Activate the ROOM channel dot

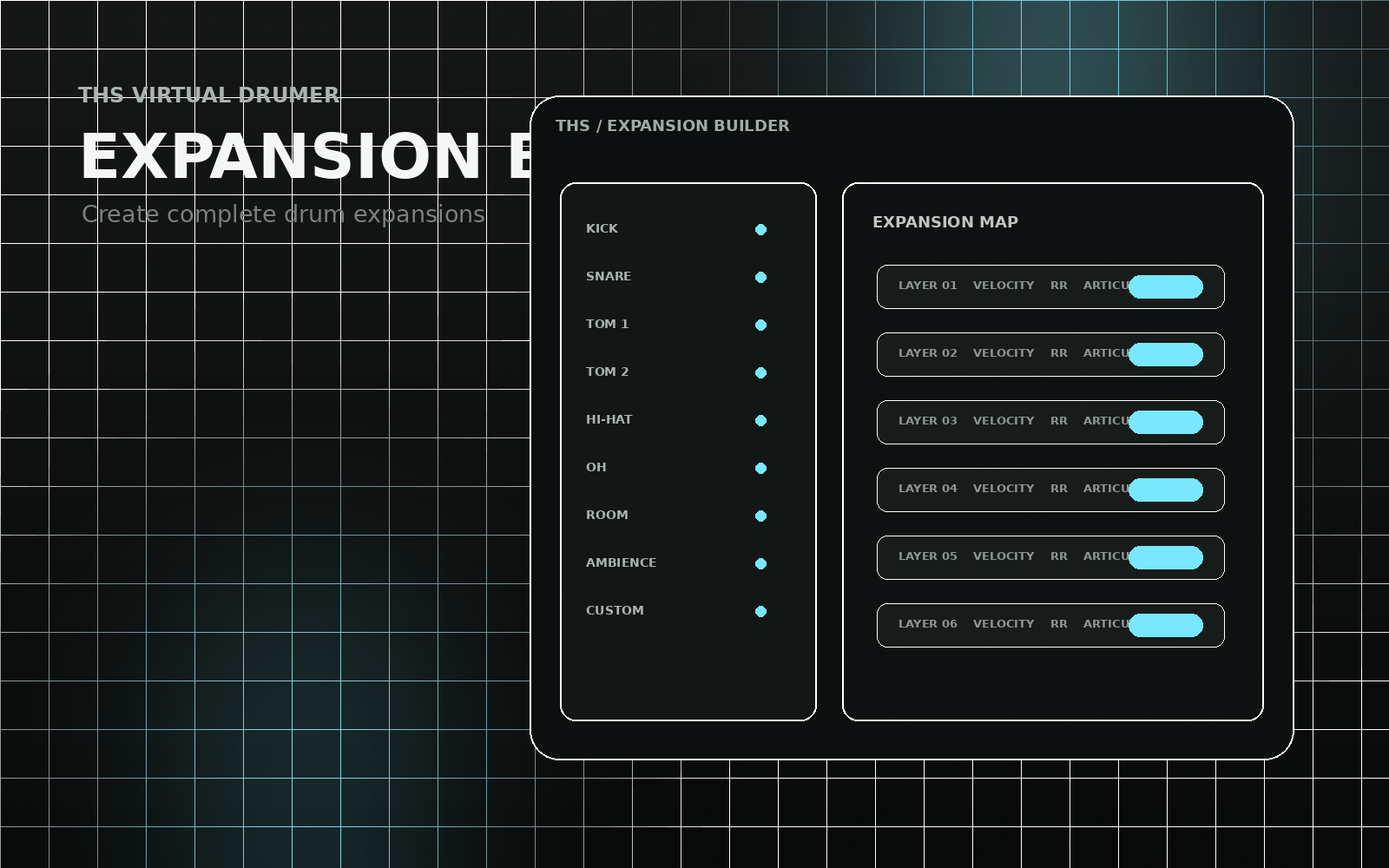click(760, 516)
